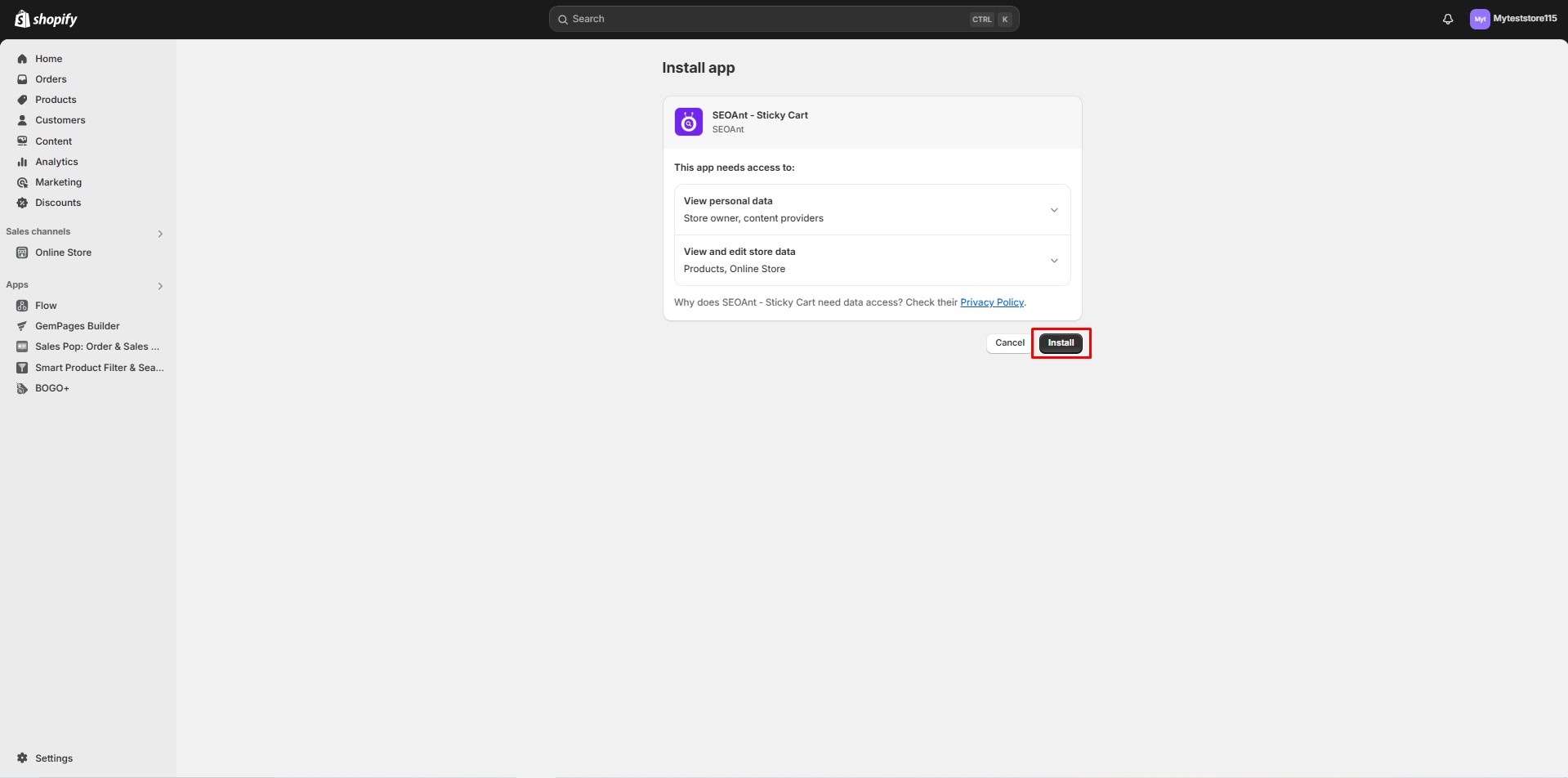Click the SEOAnt - Sticky Cart app icon
The width and height of the screenshot is (1568, 778).
687,121
